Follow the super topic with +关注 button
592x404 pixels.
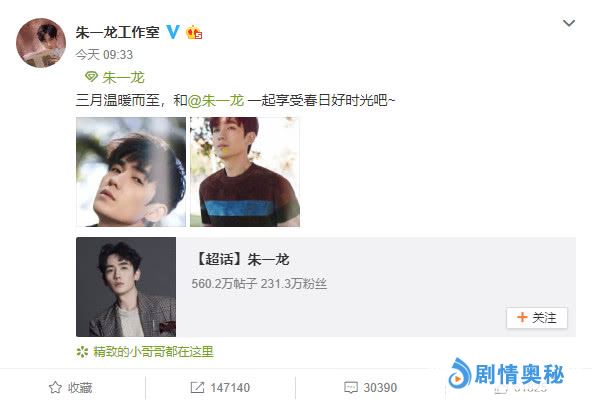click(537, 318)
